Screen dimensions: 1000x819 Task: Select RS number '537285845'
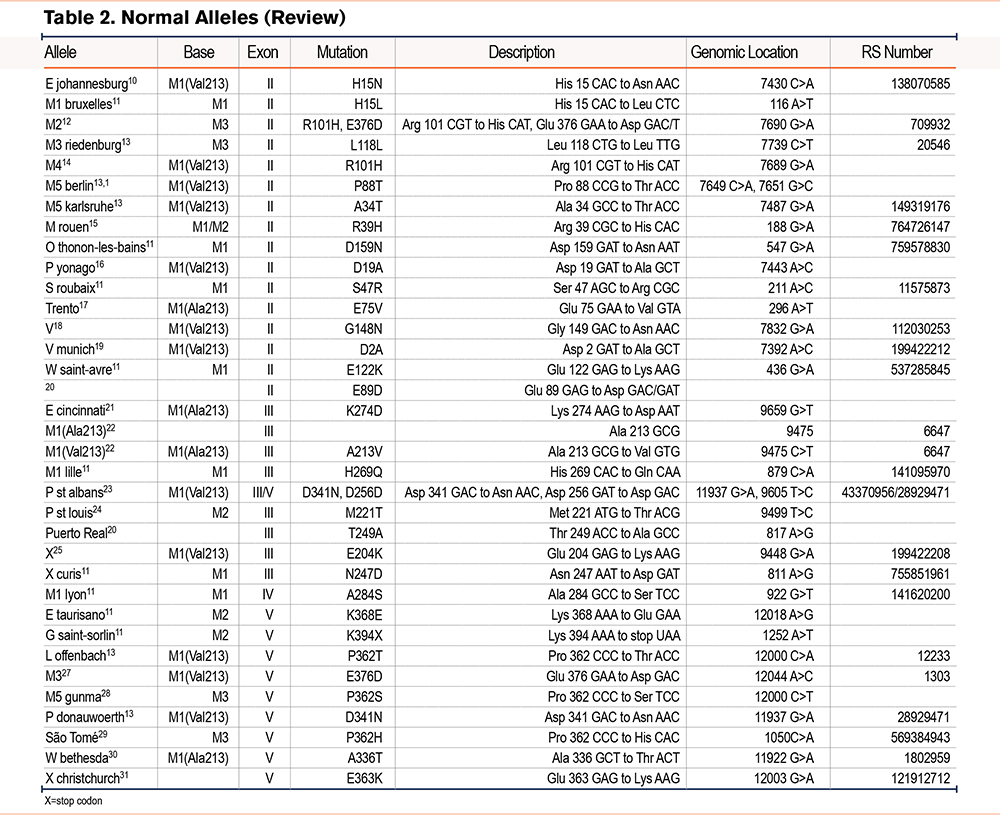[920, 369]
